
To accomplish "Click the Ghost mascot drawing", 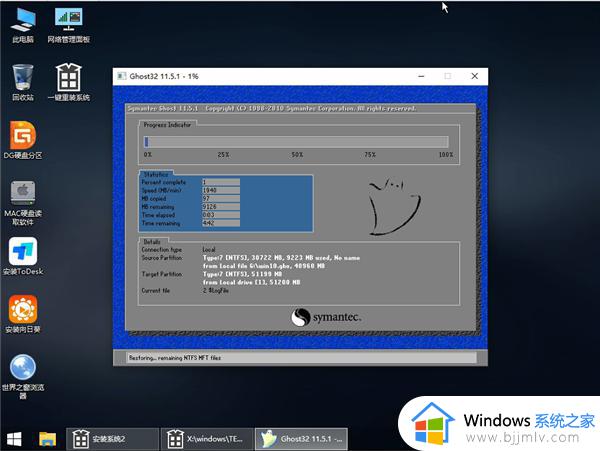I will coord(394,207).
